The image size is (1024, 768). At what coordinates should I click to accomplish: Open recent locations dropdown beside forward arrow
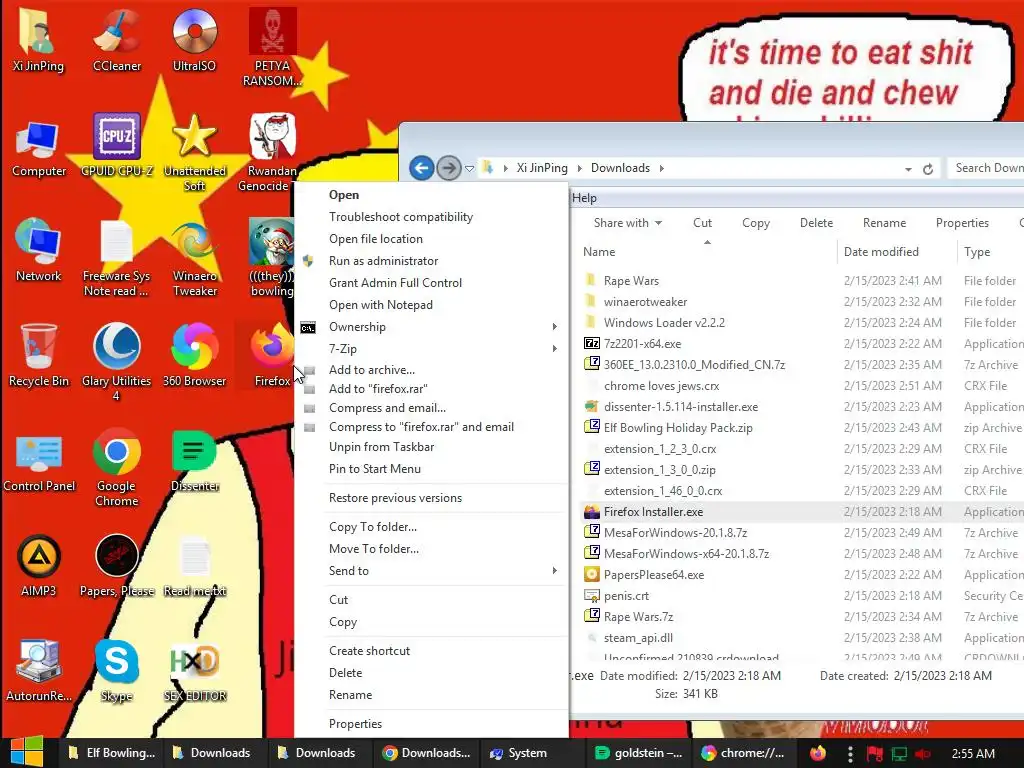tap(469, 168)
